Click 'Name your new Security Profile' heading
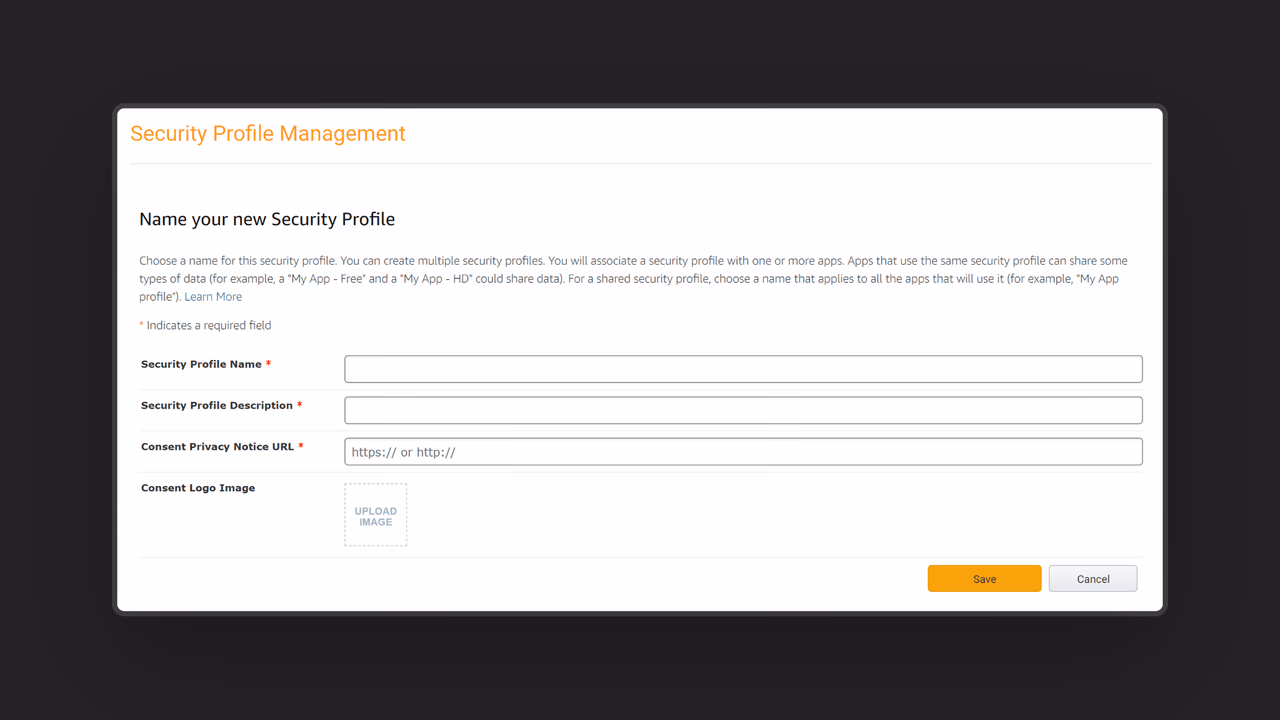This screenshot has height=720, width=1280. coord(267,219)
